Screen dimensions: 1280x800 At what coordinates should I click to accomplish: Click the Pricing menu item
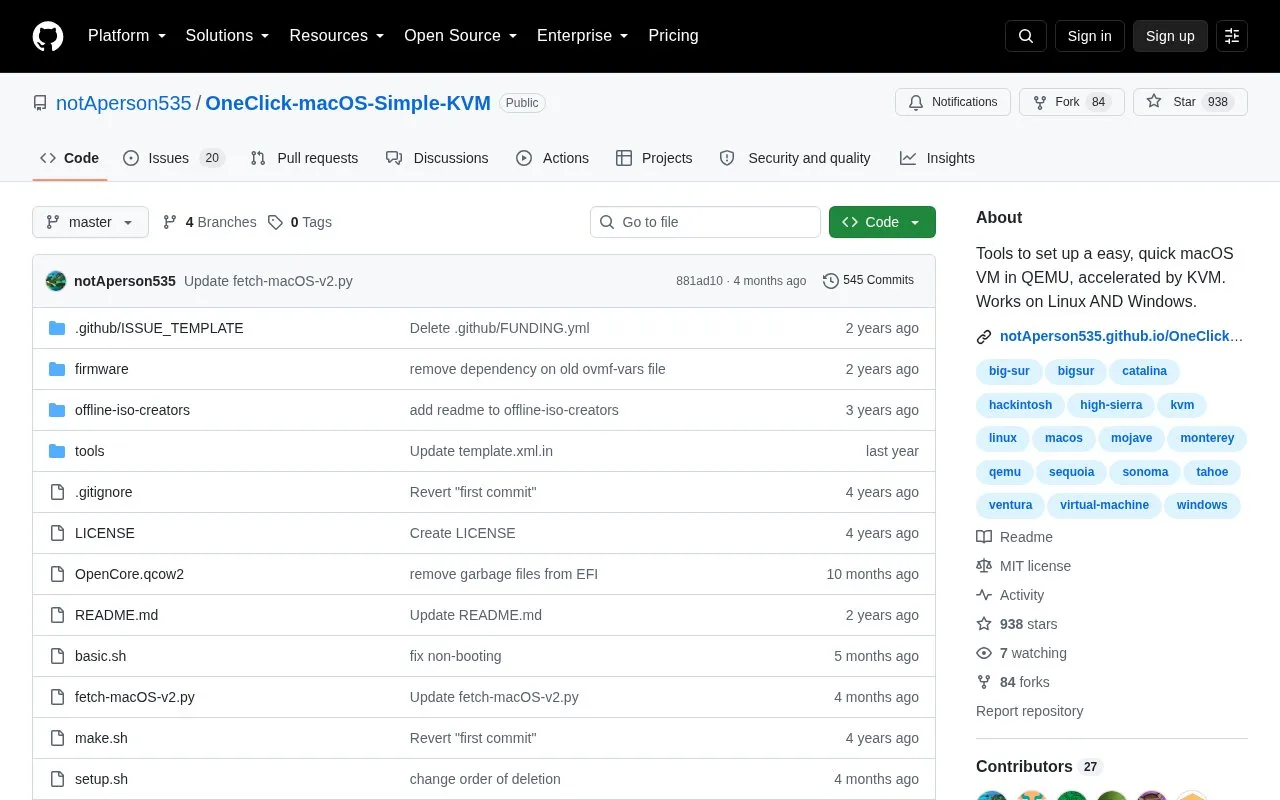coord(673,36)
